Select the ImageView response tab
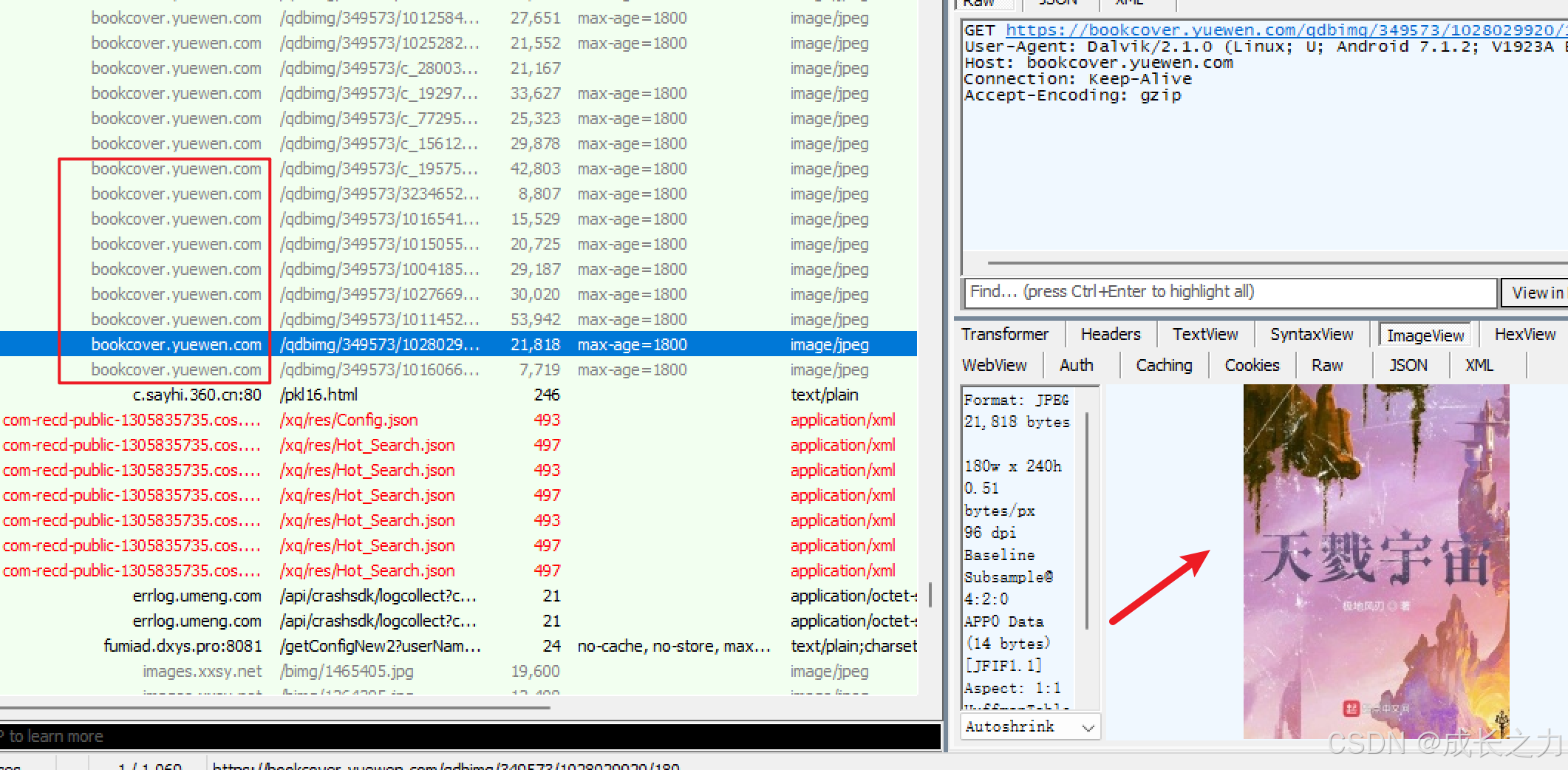Image resolution: width=1568 pixels, height=770 pixels. click(1425, 335)
